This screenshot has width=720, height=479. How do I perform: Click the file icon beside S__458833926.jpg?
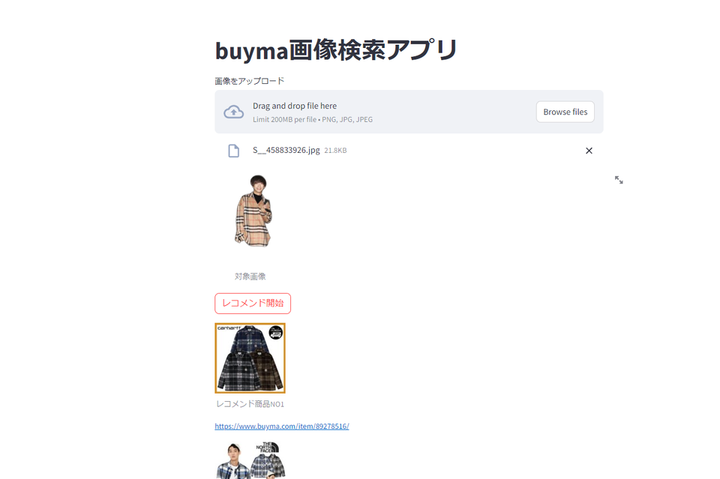click(x=234, y=151)
